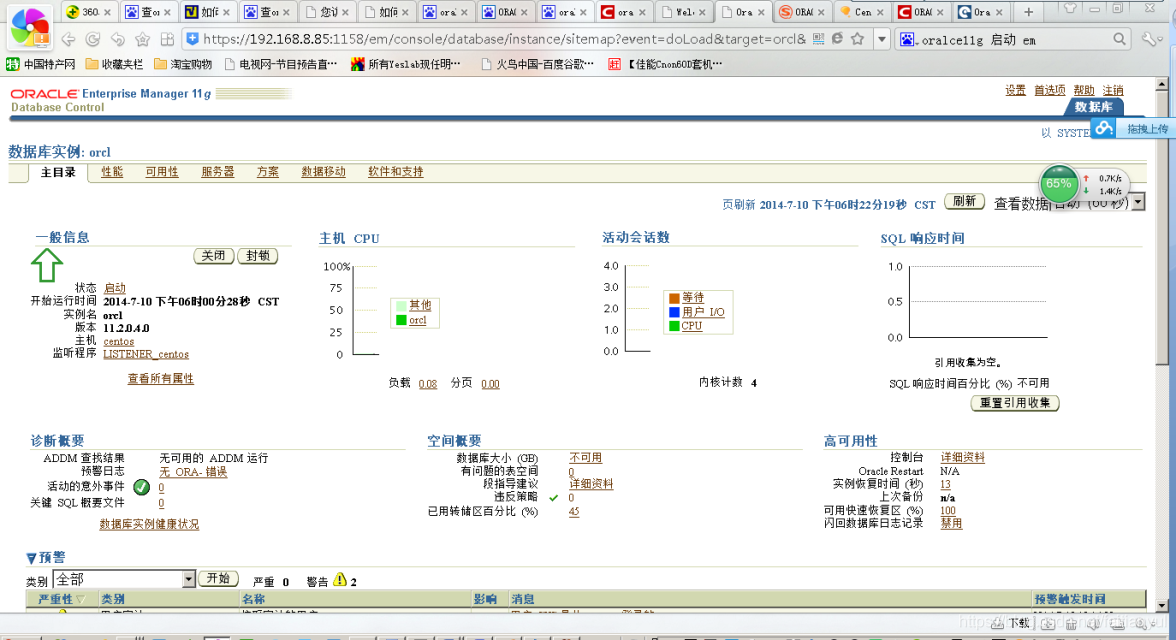
Task: Click the green check icon beside active incidents
Action: coord(141,487)
